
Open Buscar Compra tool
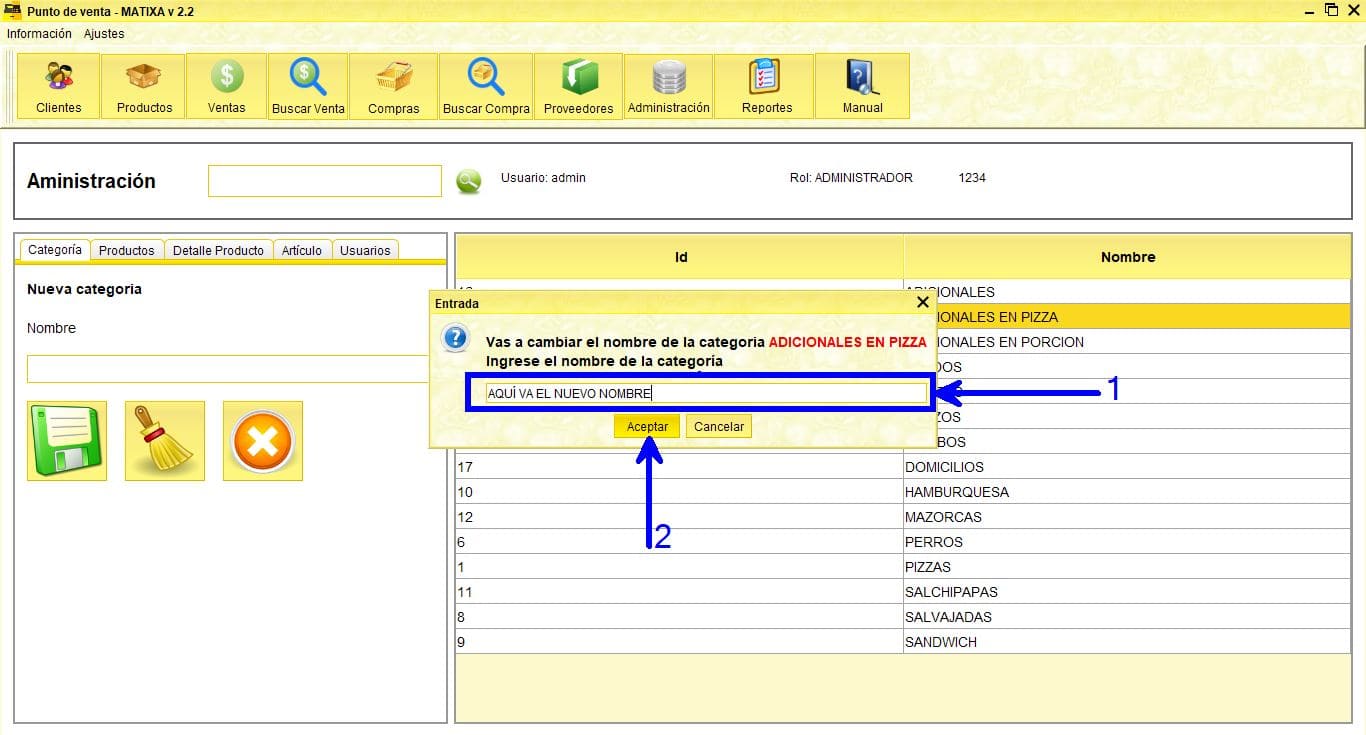point(486,87)
